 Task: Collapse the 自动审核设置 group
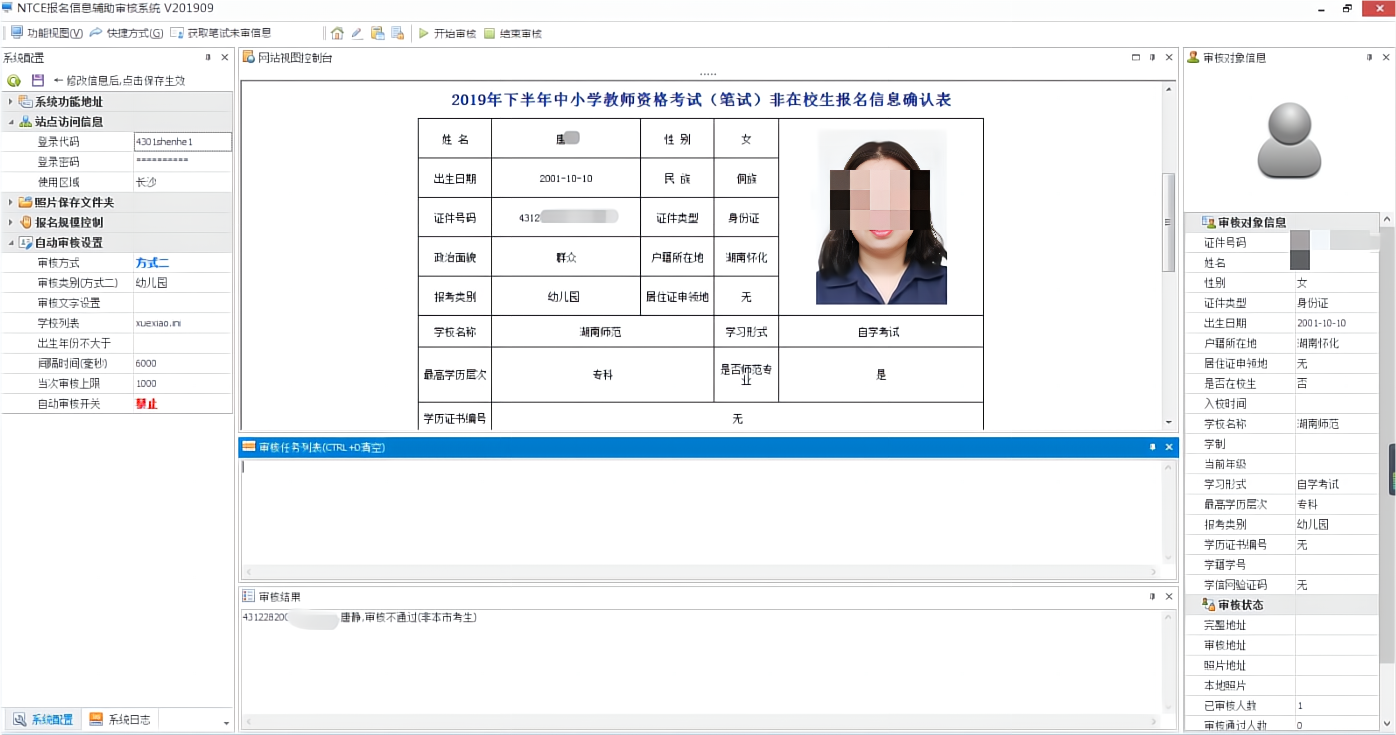pyautogui.click(x=10, y=242)
